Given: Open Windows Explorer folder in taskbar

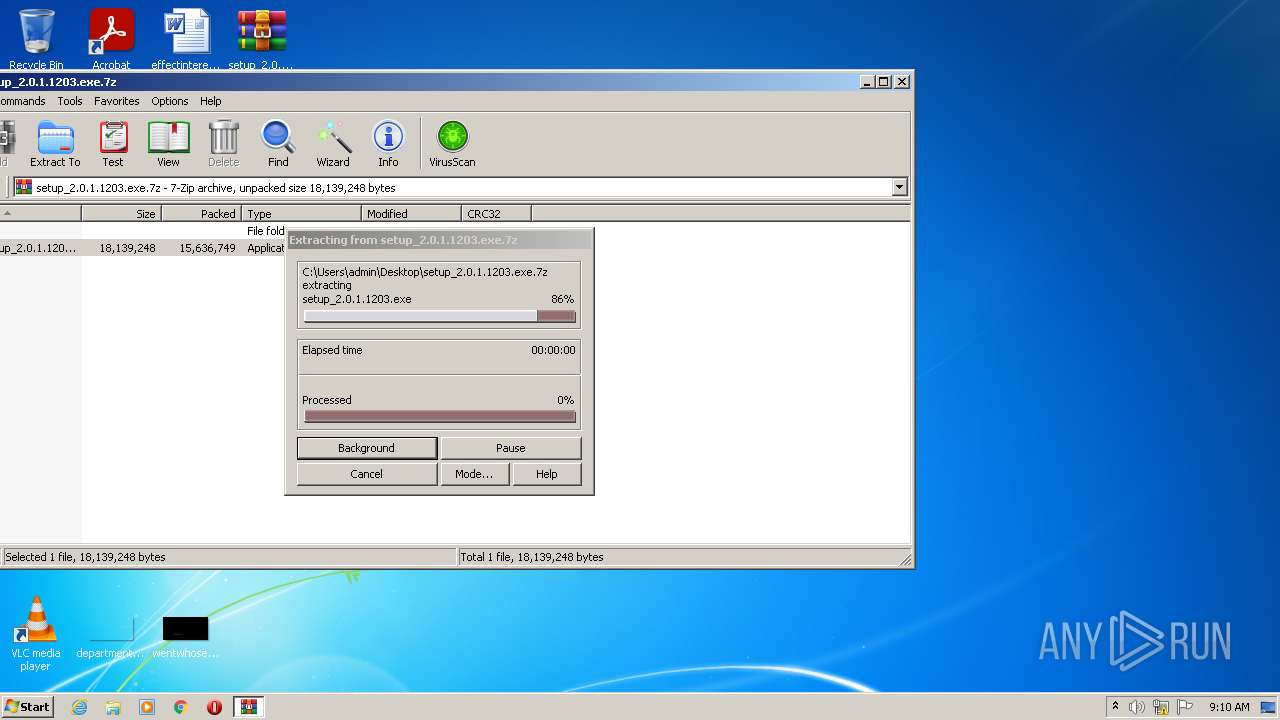Looking at the screenshot, I should point(113,707).
